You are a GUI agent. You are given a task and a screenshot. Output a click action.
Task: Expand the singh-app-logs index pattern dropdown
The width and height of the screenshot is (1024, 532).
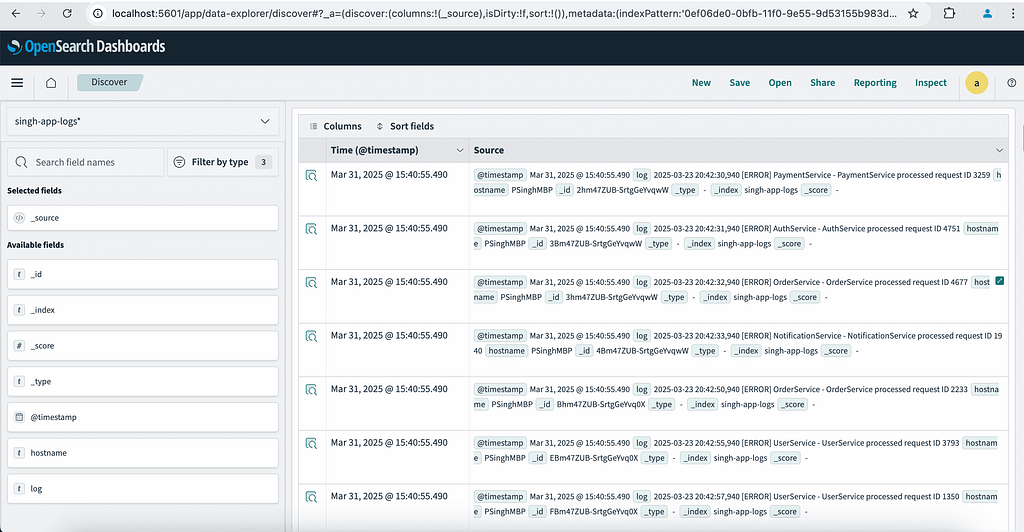tap(143, 121)
